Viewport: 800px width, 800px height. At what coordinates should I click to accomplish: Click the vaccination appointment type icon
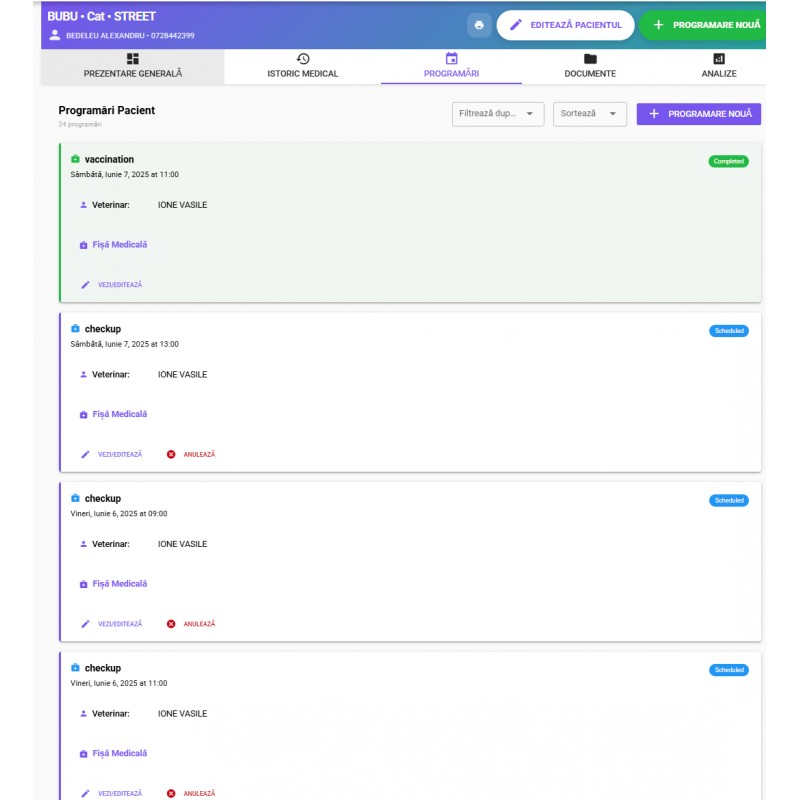click(75, 160)
